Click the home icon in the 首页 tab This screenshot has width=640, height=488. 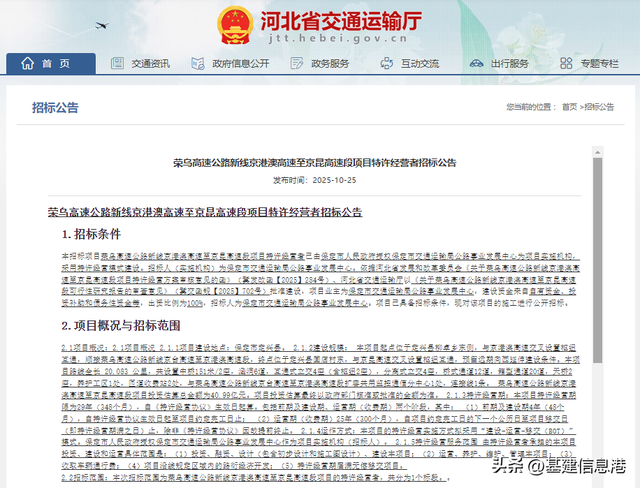coord(27,63)
